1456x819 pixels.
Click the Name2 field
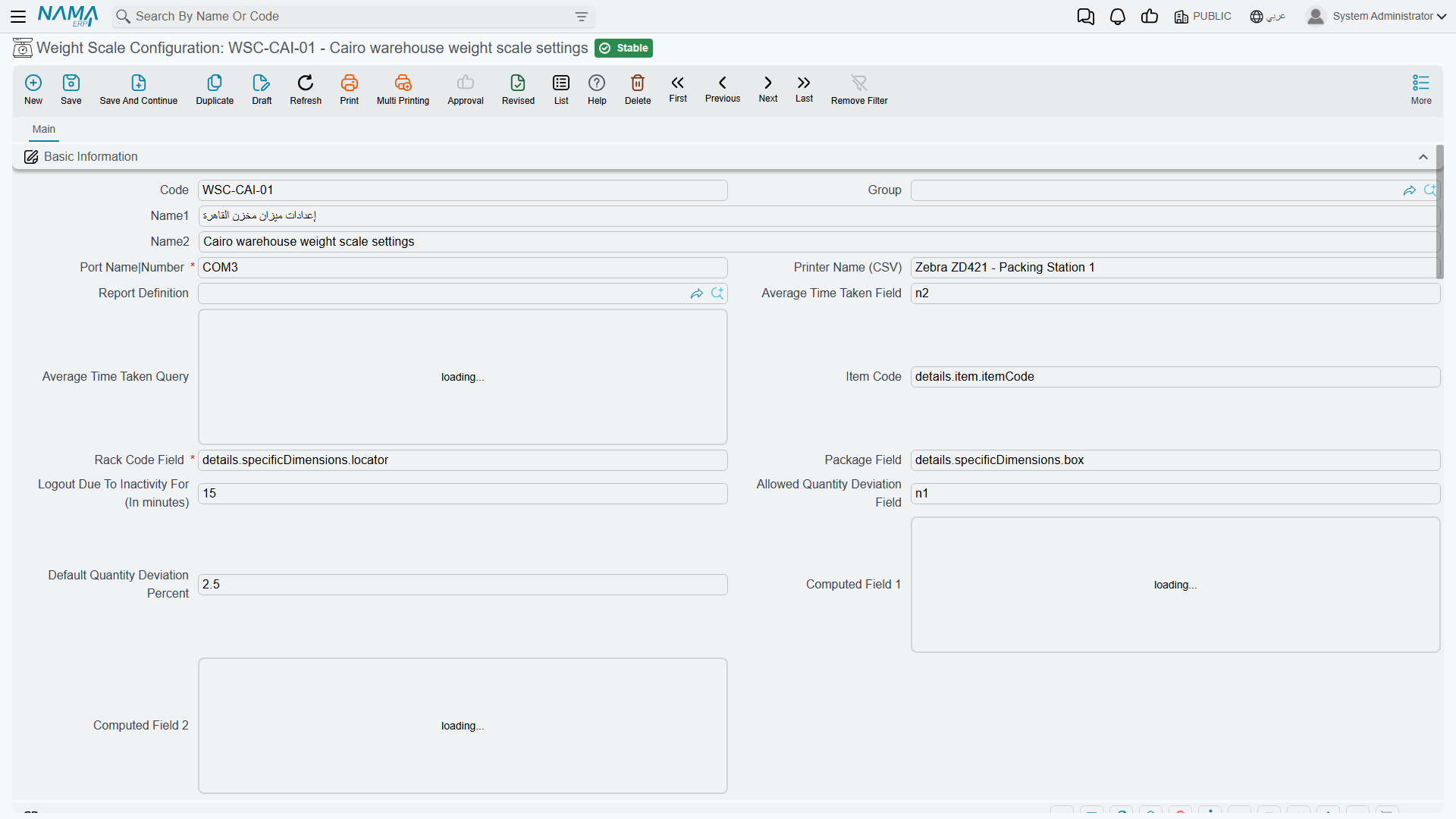click(817, 242)
